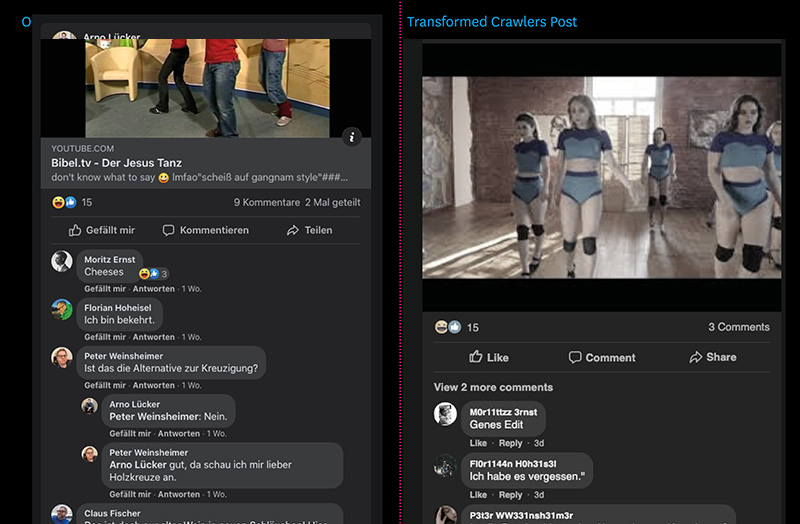Click the Fl0r1144n H0h31s3l username
Screen dimensions: 800x524
(513, 464)
